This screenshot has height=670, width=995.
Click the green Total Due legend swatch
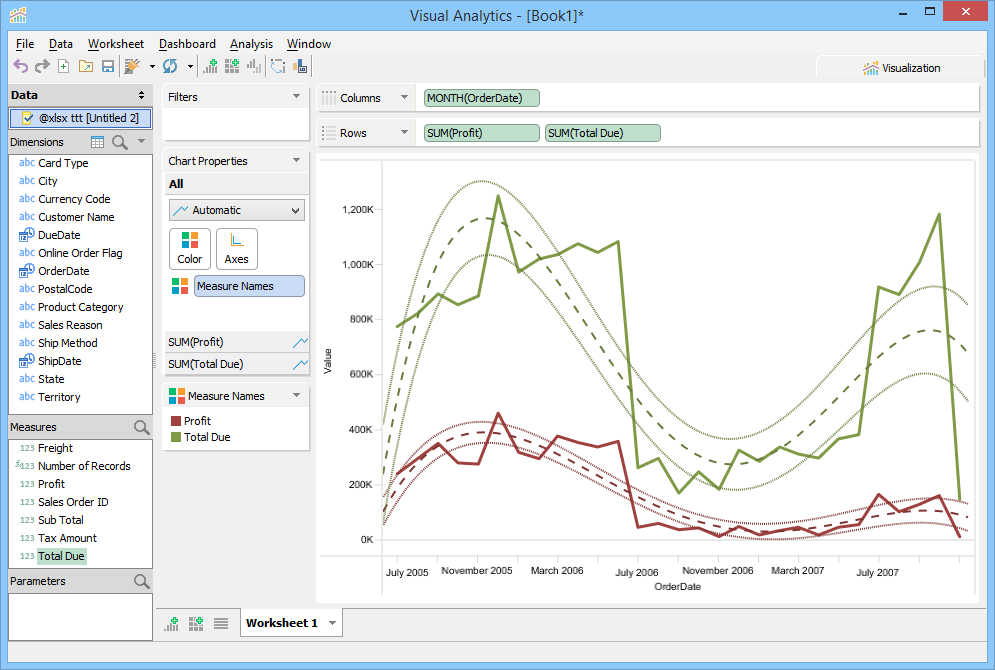tap(176, 437)
